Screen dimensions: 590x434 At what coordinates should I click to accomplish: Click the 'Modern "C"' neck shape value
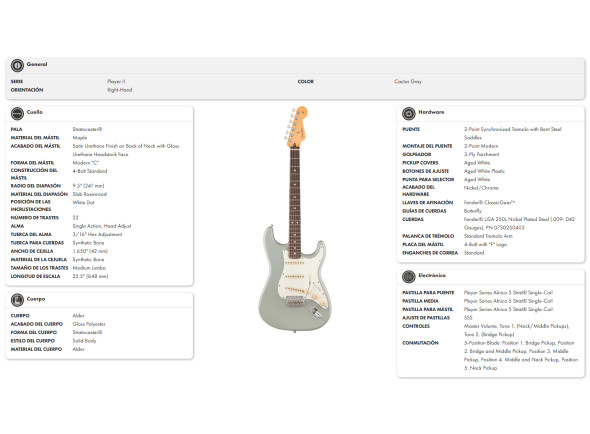point(85,163)
